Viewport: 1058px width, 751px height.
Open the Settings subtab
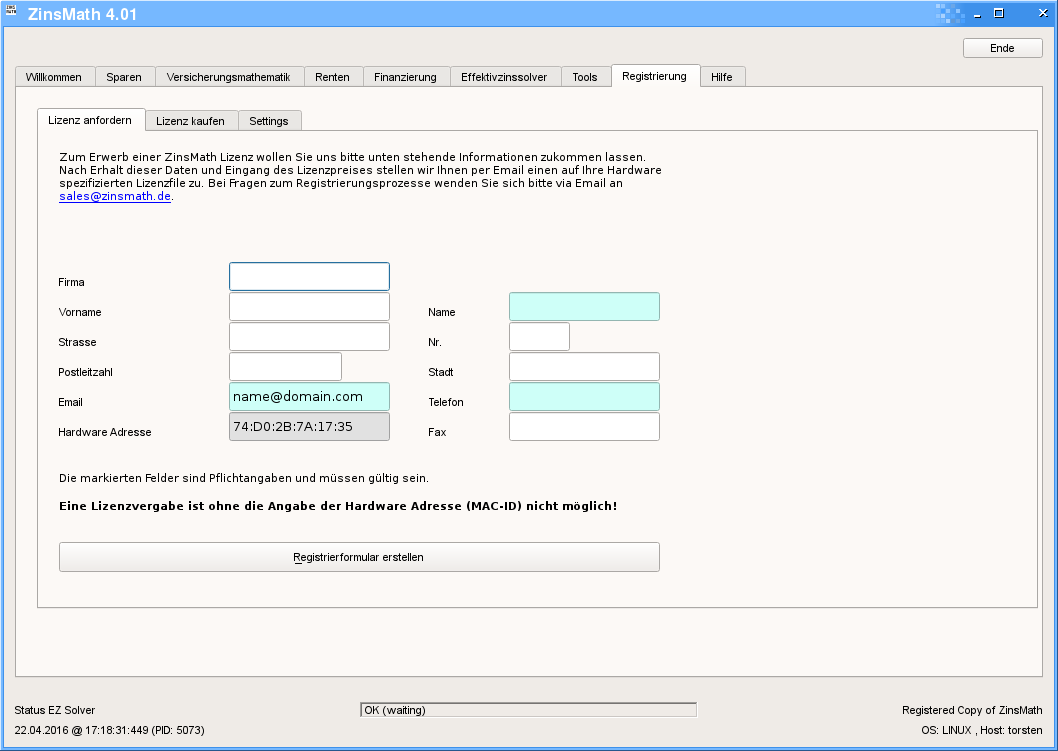coord(269,121)
